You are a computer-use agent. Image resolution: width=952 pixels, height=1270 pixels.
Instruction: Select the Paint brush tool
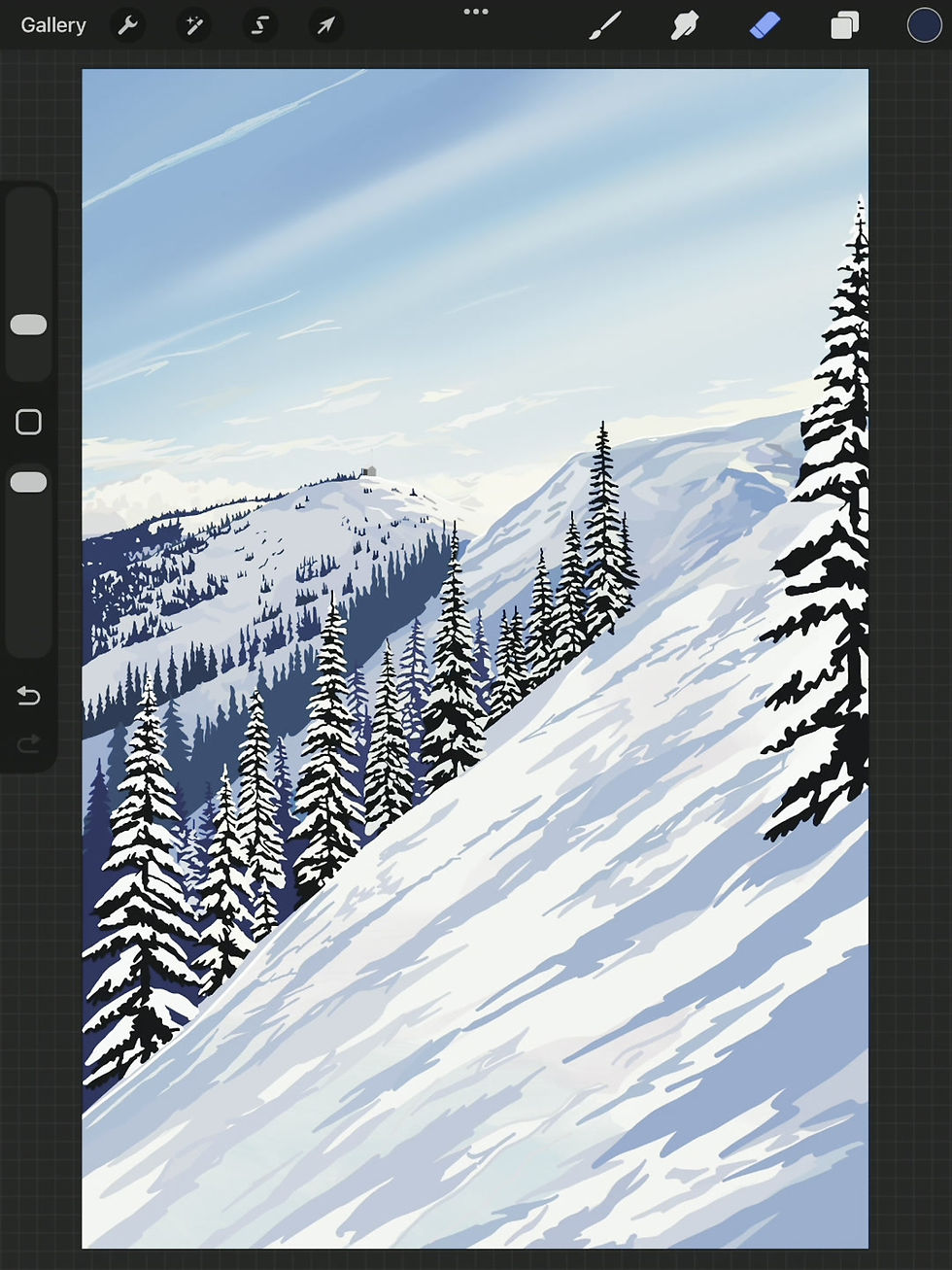coord(605,25)
